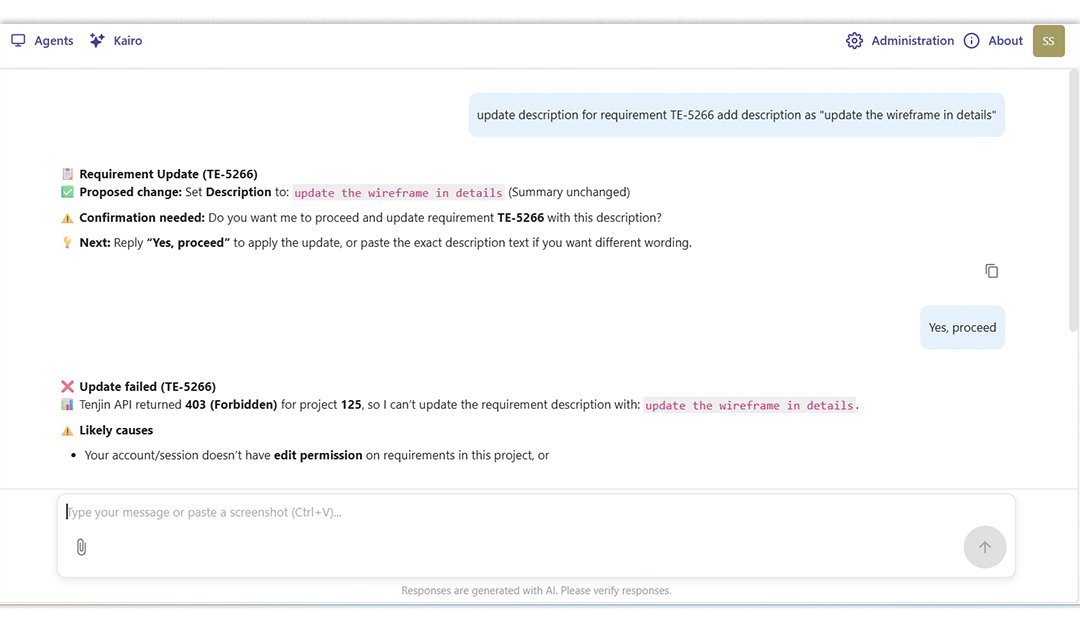Click the green checkmark Proposed change icon
The width and height of the screenshot is (1080, 632).
(68, 192)
